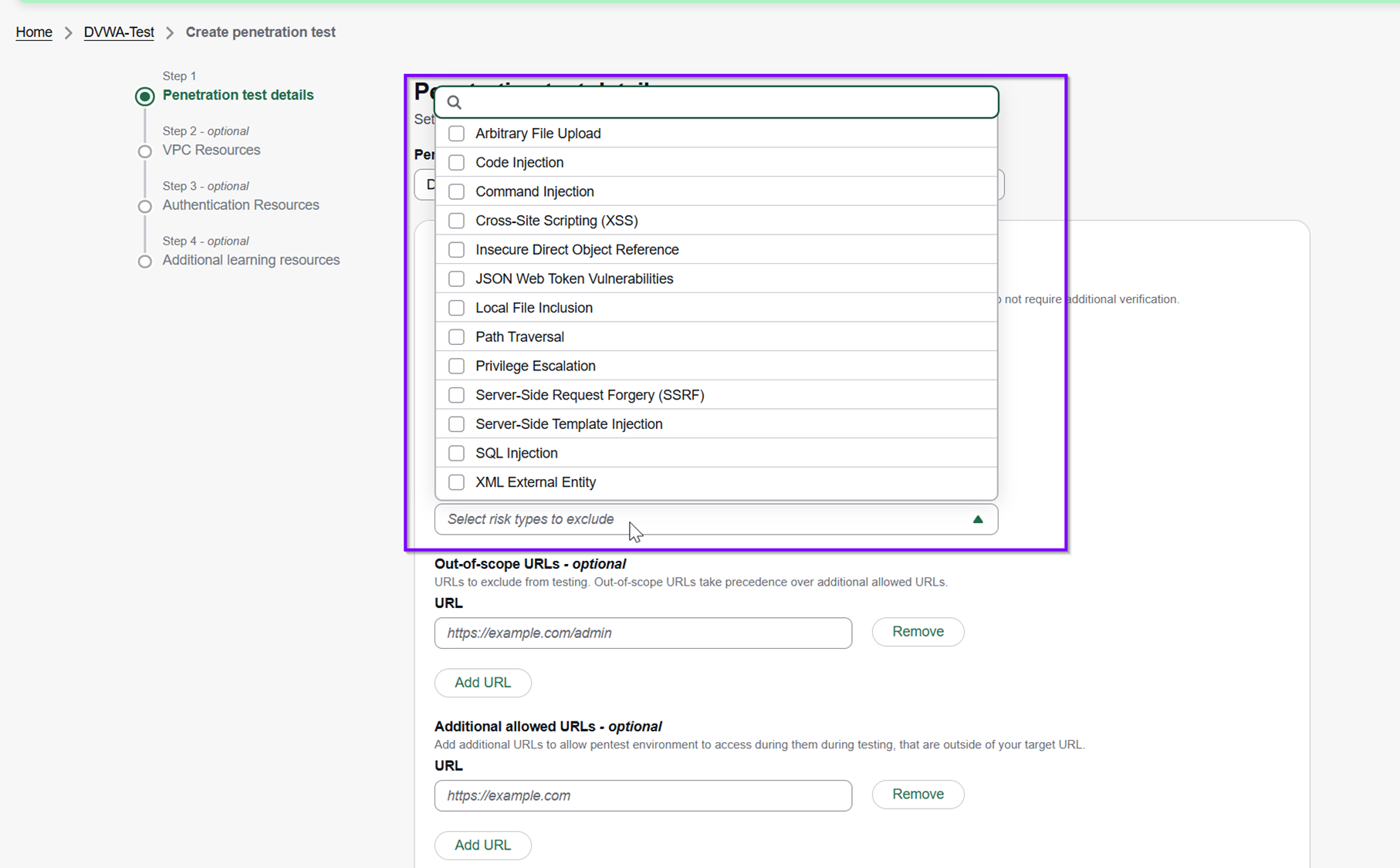Go to the DVWA-Test breadcrumb link
Screen dimensions: 1400x868
(119, 32)
